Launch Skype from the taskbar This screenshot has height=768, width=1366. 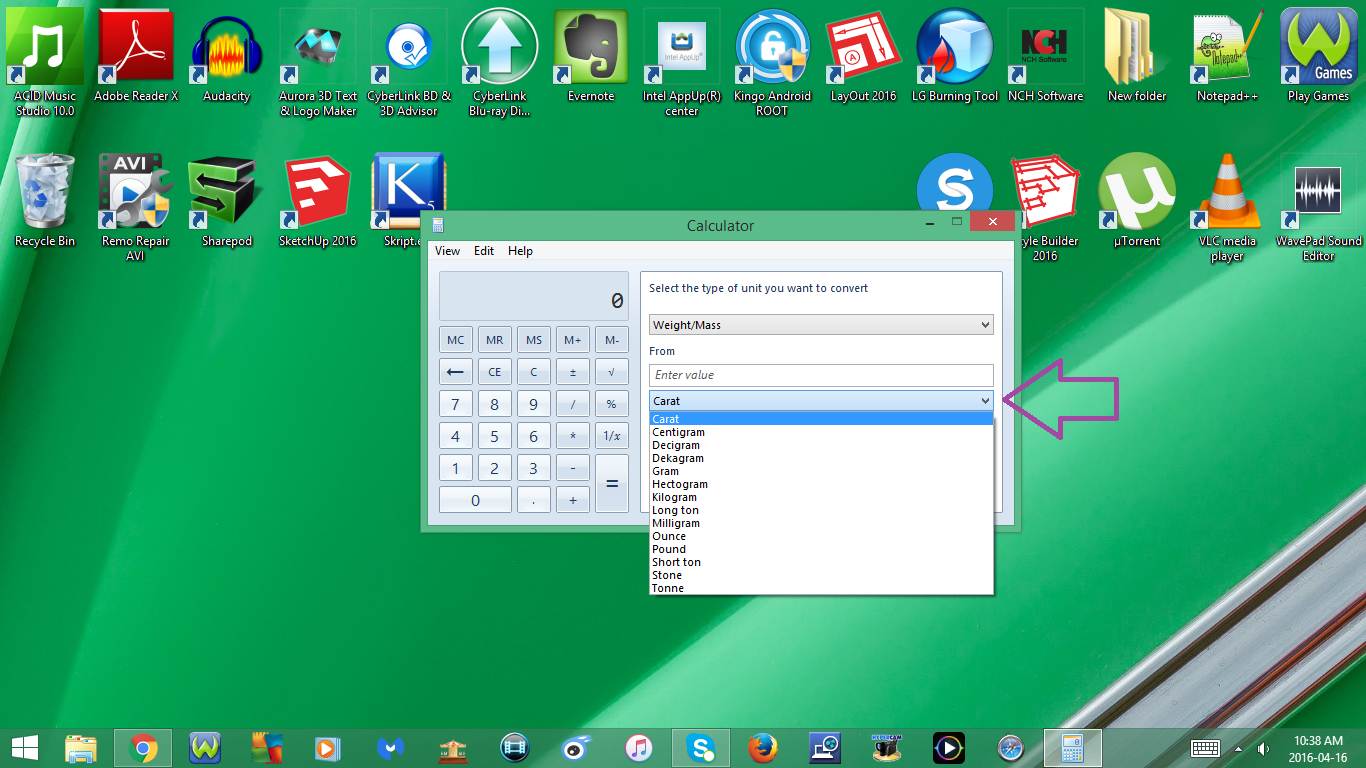tap(700, 747)
